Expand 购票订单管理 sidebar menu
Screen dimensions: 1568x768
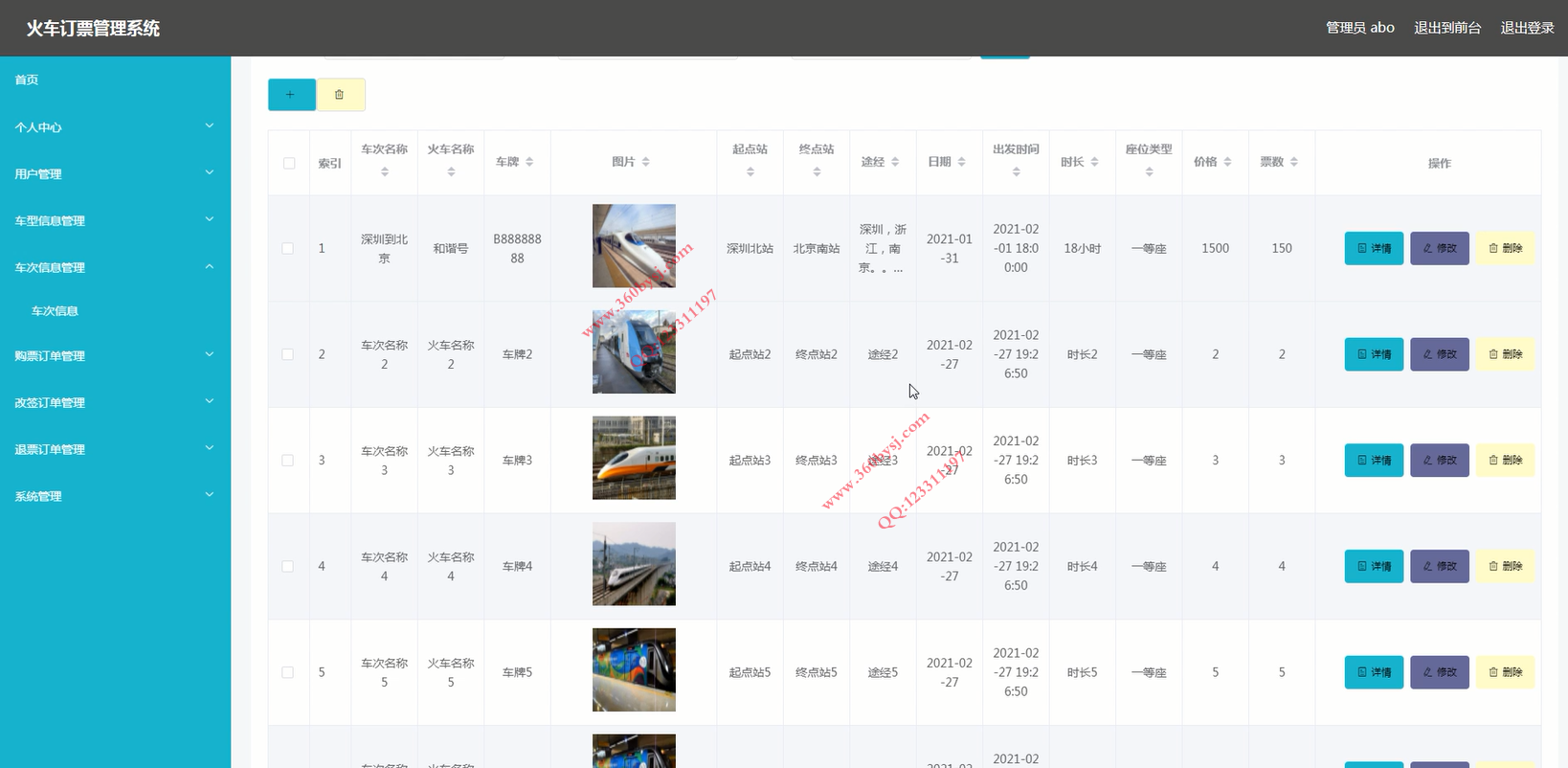pos(115,356)
